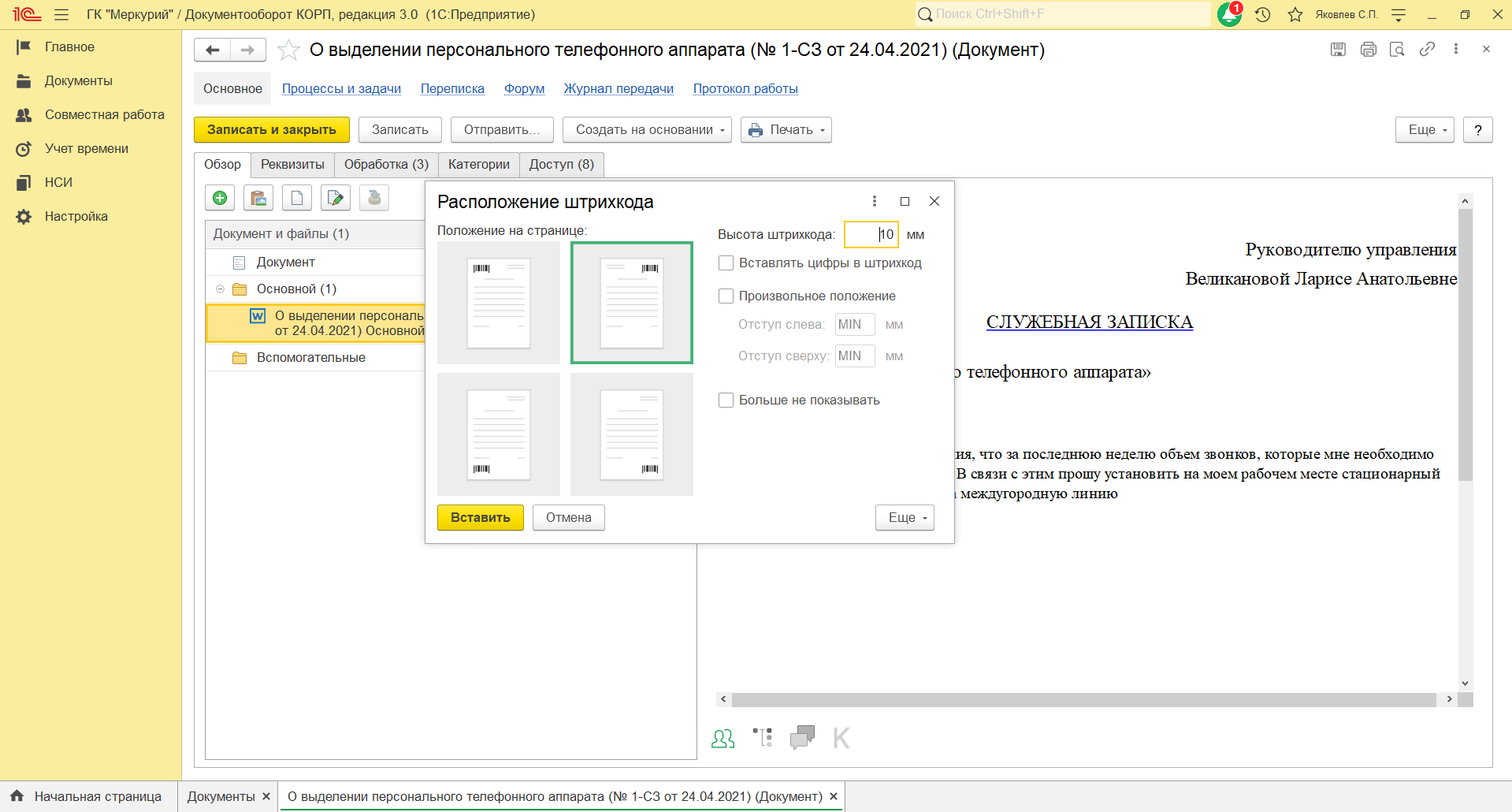Click the edit file pencil icon

pyautogui.click(x=336, y=198)
